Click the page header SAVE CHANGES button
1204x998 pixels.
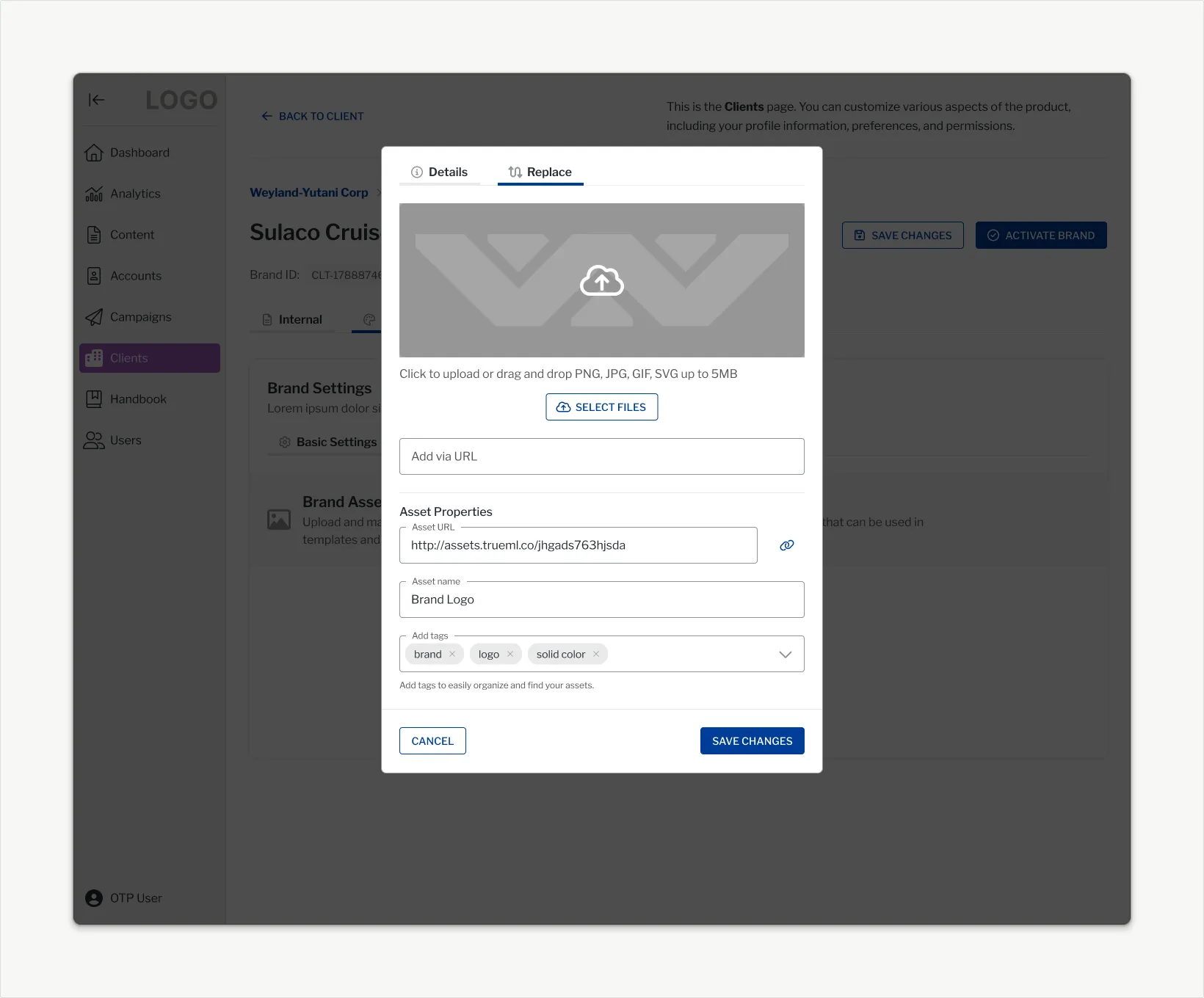903,236
